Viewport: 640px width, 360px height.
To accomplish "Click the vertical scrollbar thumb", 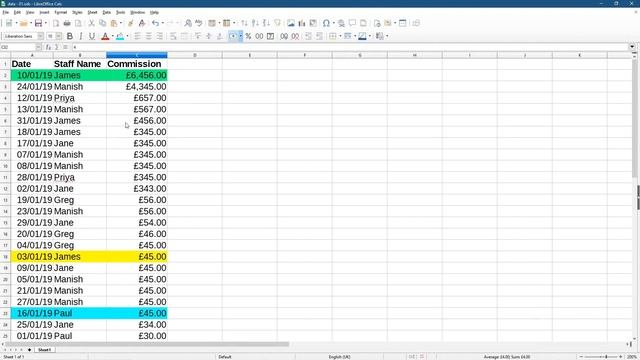I will (x=634, y=118).
